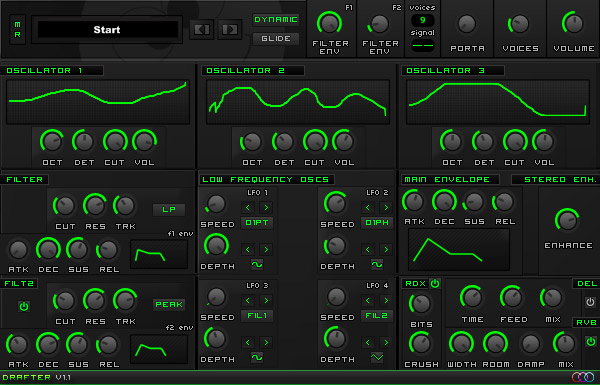This screenshot has height=385, width=600.
Task: Click the LFO 2 sine wave icon
Action: pyautogui.click(x=377, y=264)
